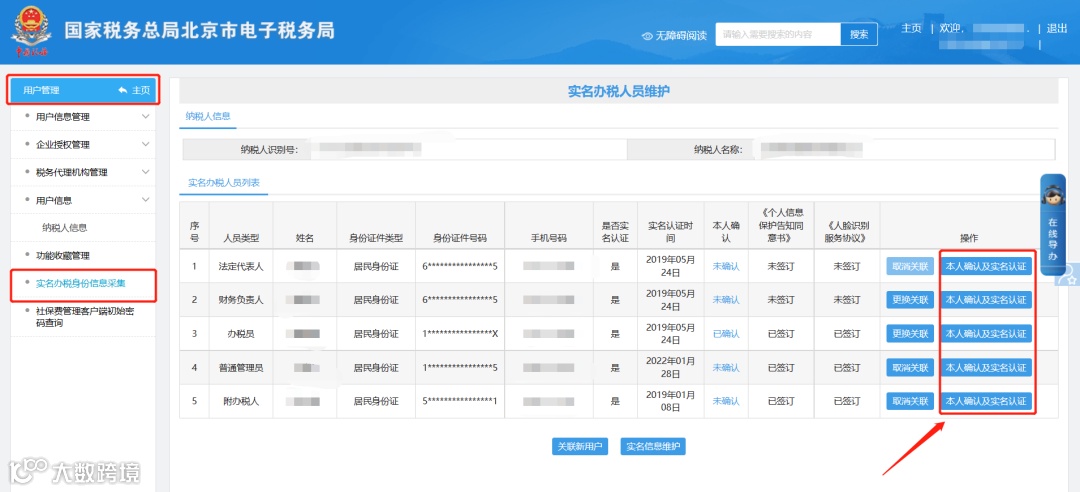Viewport: 1080px width, 492px height.
Task: Click the tax bureau emblem logo
Action: (30, 31)
